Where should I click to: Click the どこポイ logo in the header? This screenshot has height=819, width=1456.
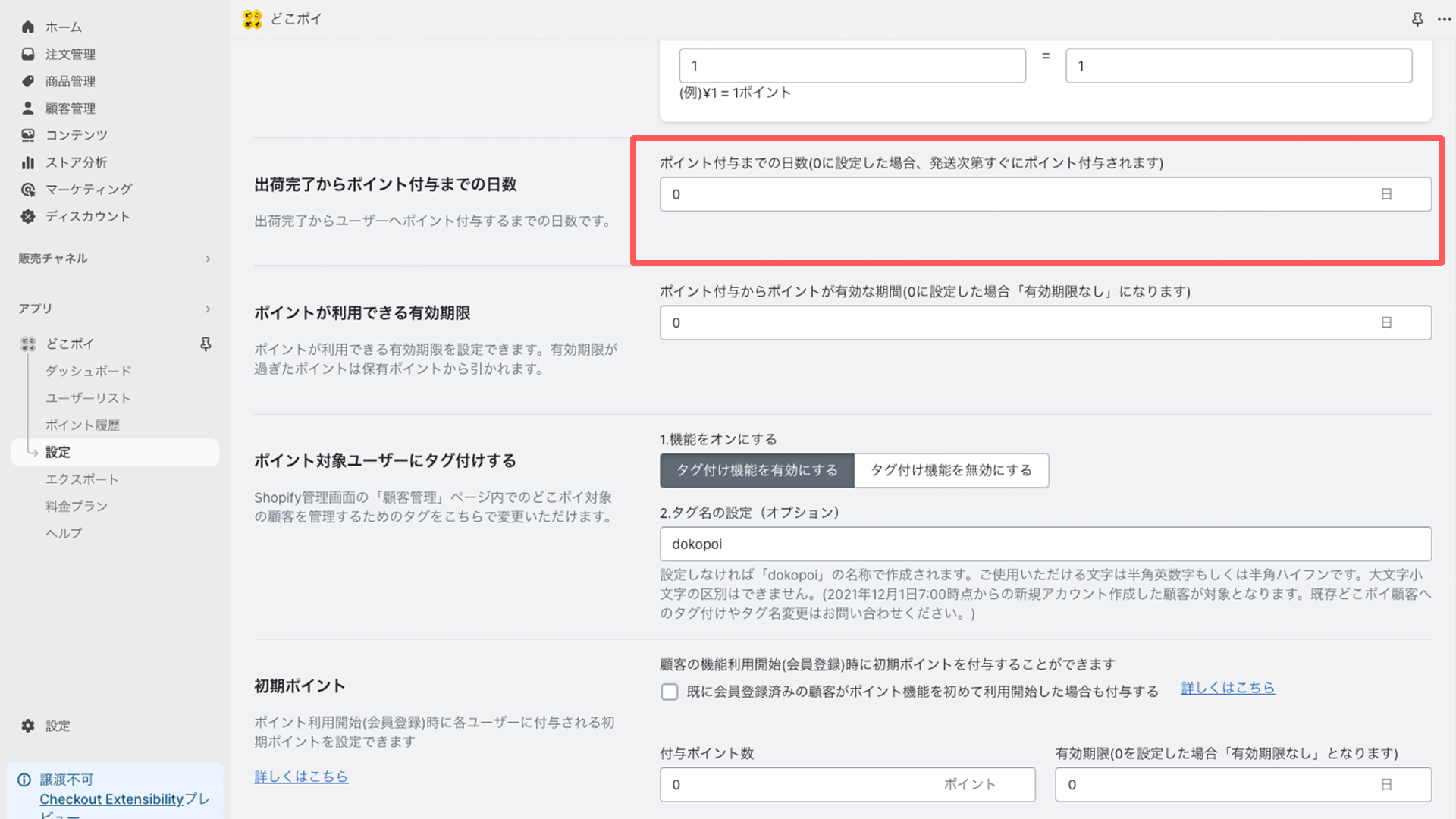tap(253, 19)
